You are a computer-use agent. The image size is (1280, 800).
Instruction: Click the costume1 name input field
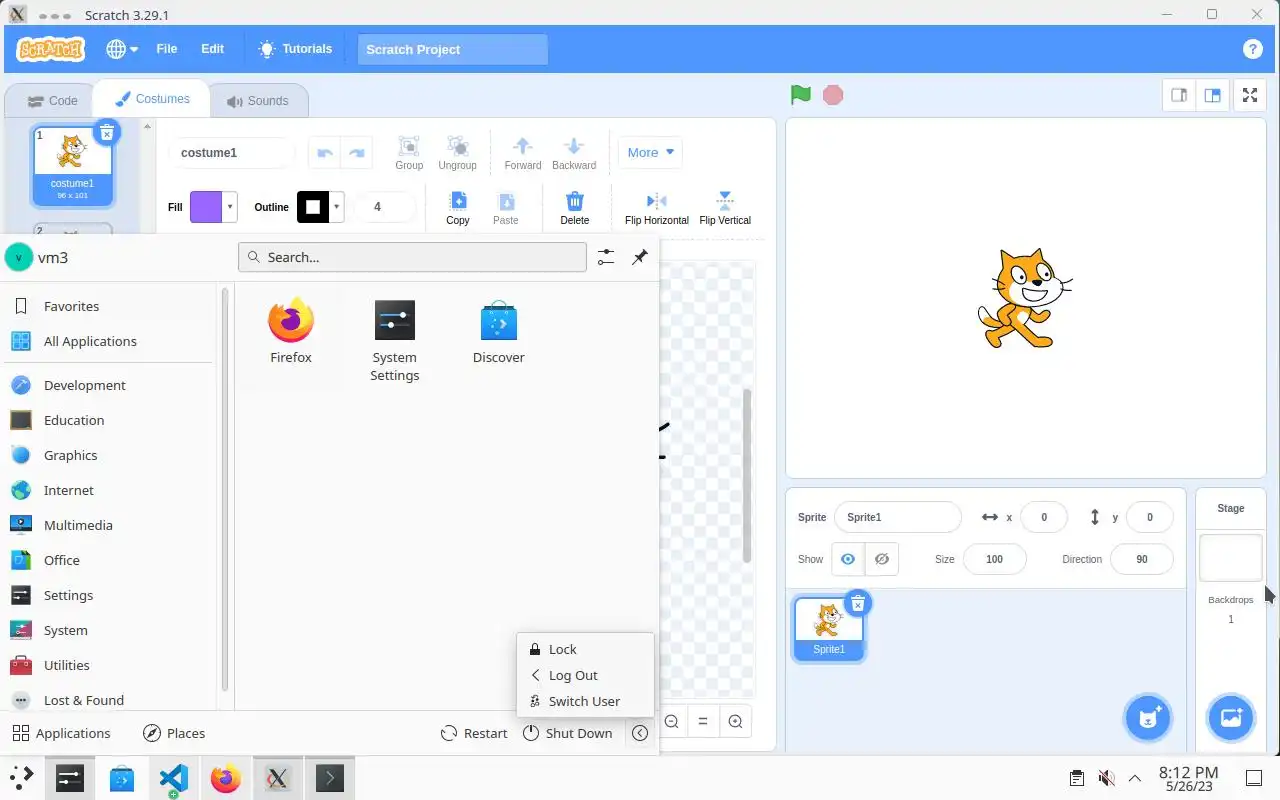(x=231, y=153)
